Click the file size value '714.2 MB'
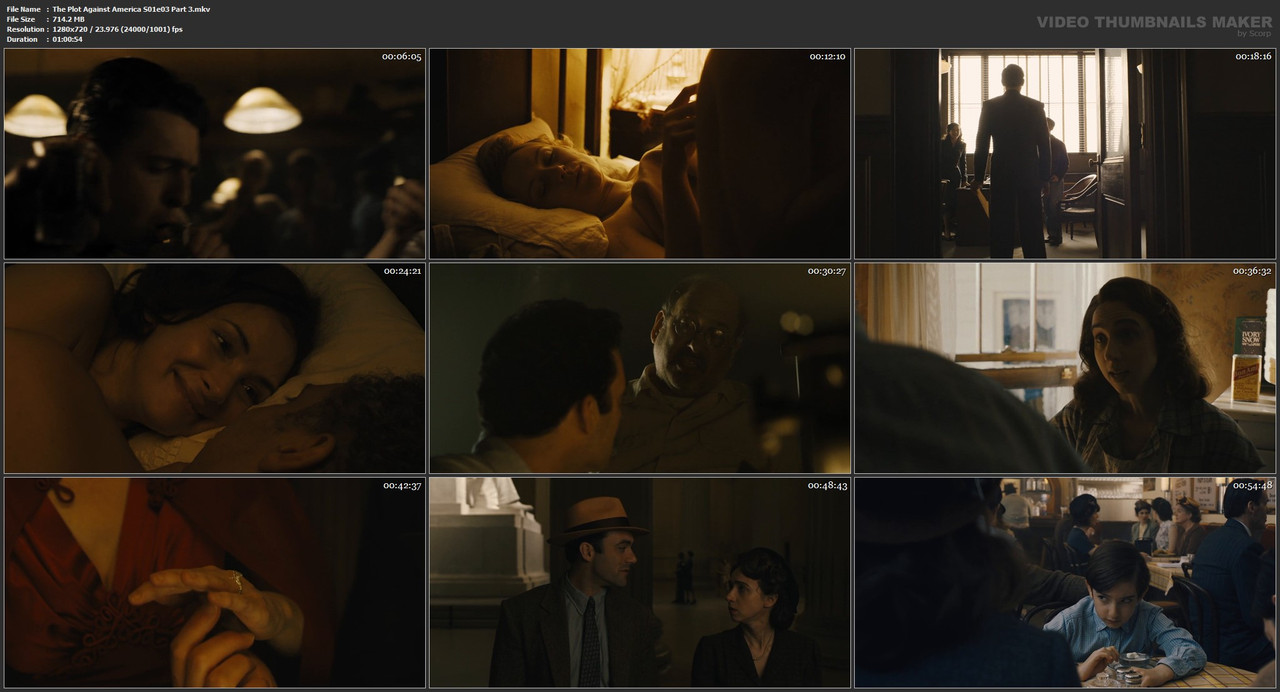 click(x=68, y=19)
